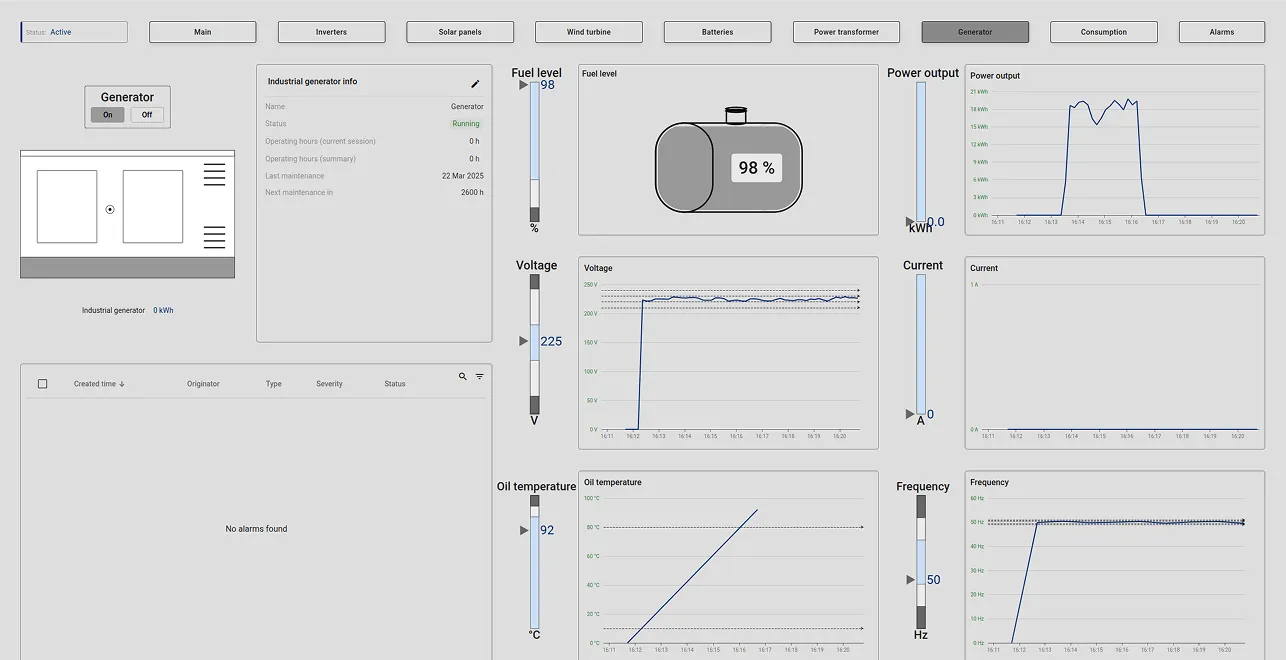
Task: Click the pencil edit icon in generator info
Action: pos(475,84)
